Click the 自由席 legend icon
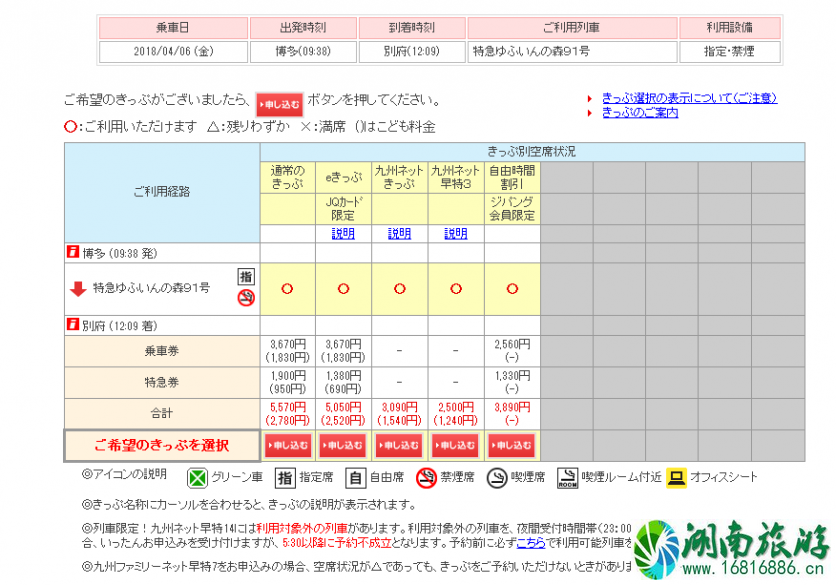This screenshot has height=585, width=836. tap(355, 478)
